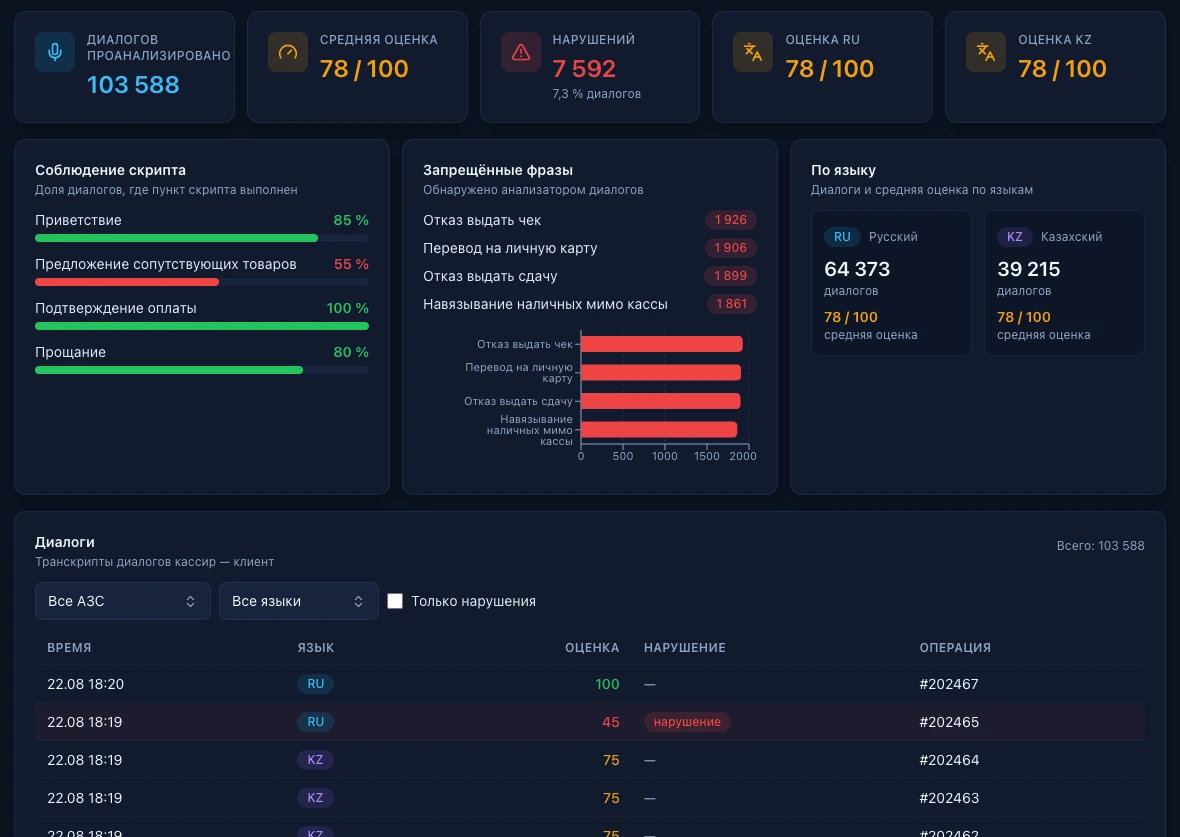Image resolution: width=1180 pixels, height=837 pixels.
Task: Sort by the ОЦЕНКА column header
Action: 592,647
